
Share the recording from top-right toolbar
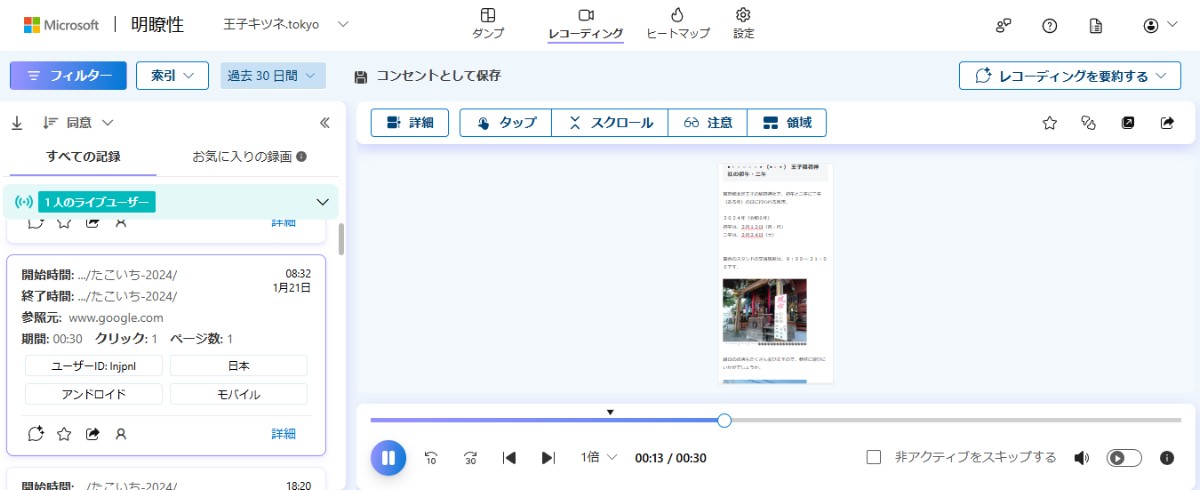pyautogui.click(x=1167, y=123)
